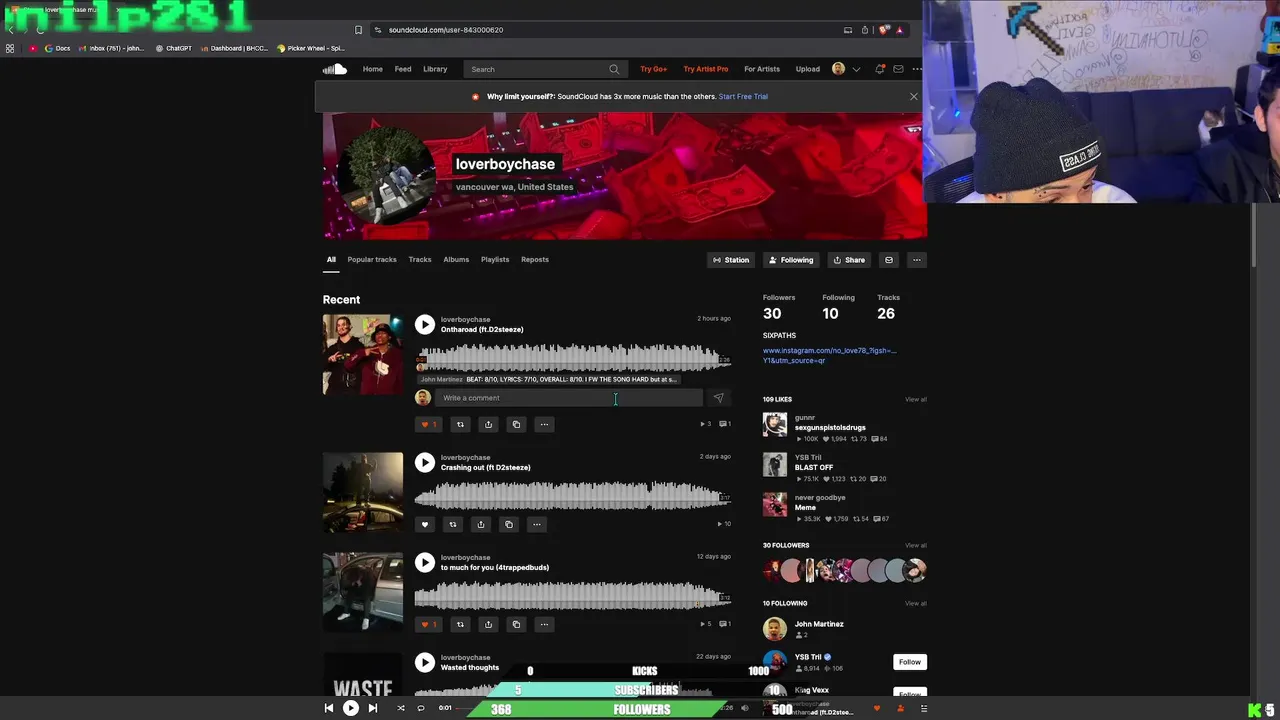Play the track Crashing out (ft D2steeze)
This screenshot has width=1280, height=720.
click(425, 462)
